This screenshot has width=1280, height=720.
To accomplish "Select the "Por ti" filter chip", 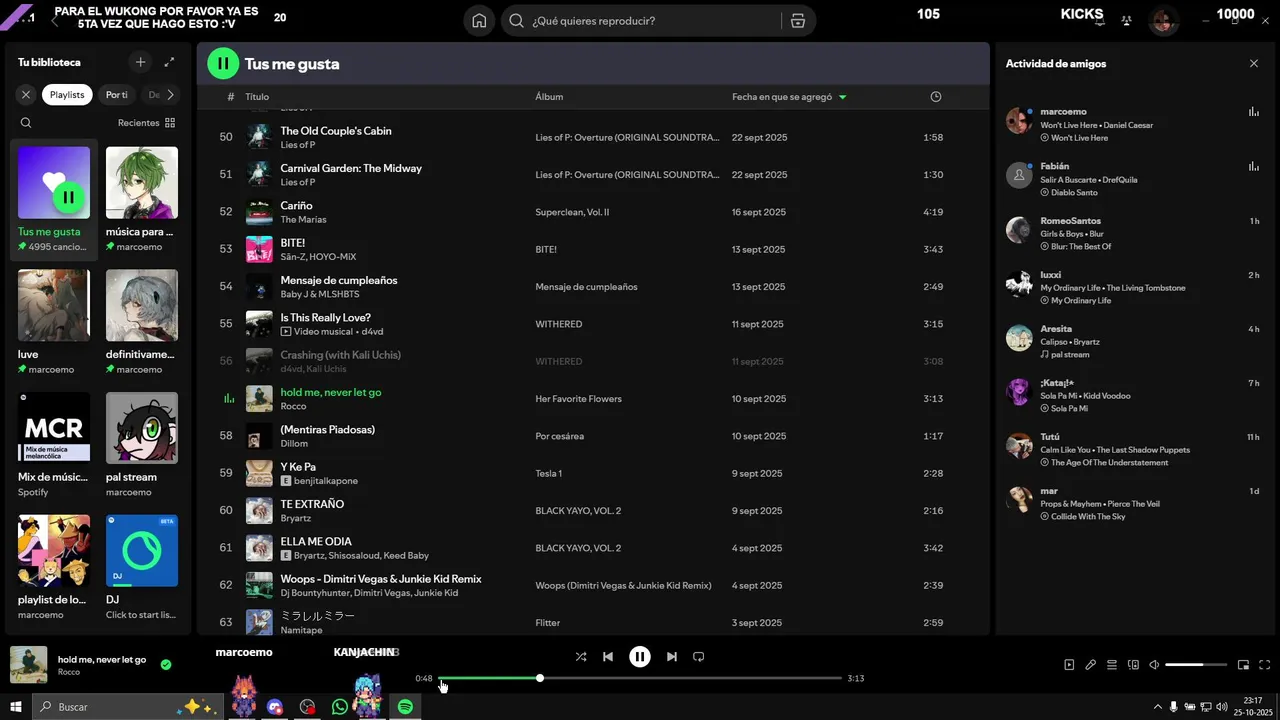I will click(117, 95).
